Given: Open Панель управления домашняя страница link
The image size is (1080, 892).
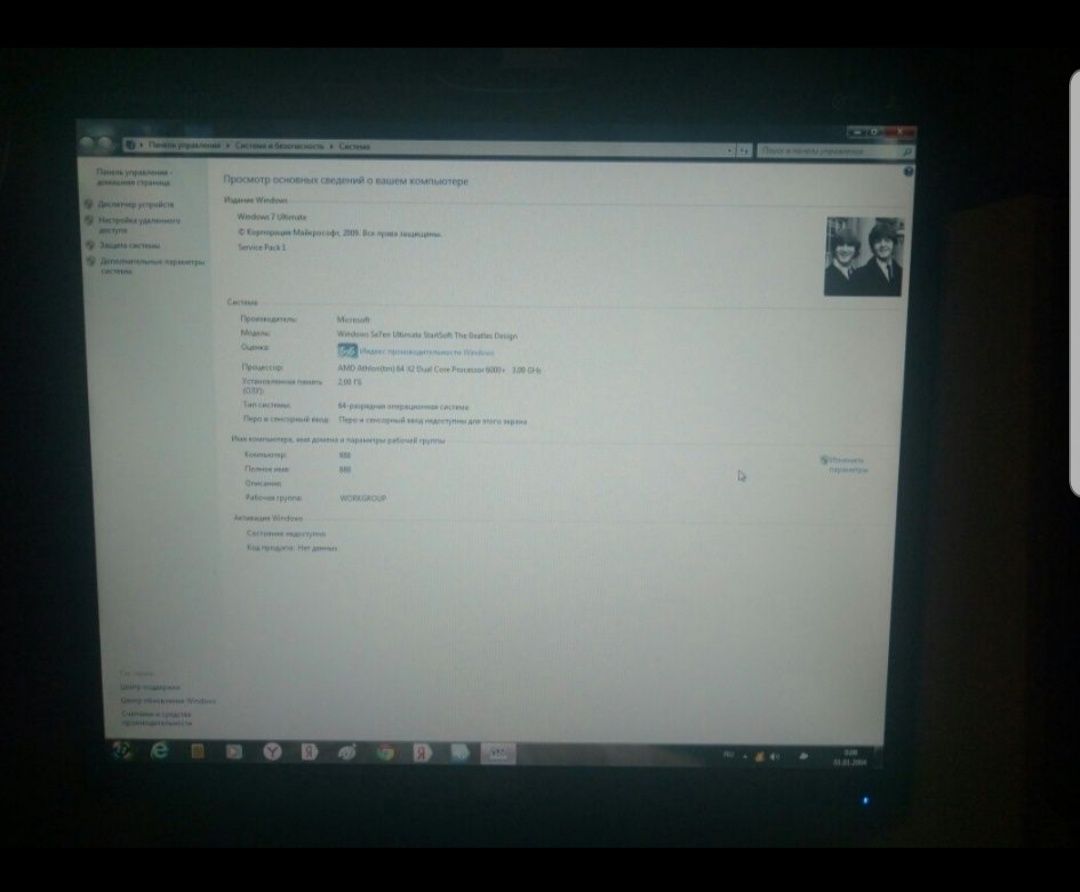Looking at the screenshot, I should pos(134,177).
